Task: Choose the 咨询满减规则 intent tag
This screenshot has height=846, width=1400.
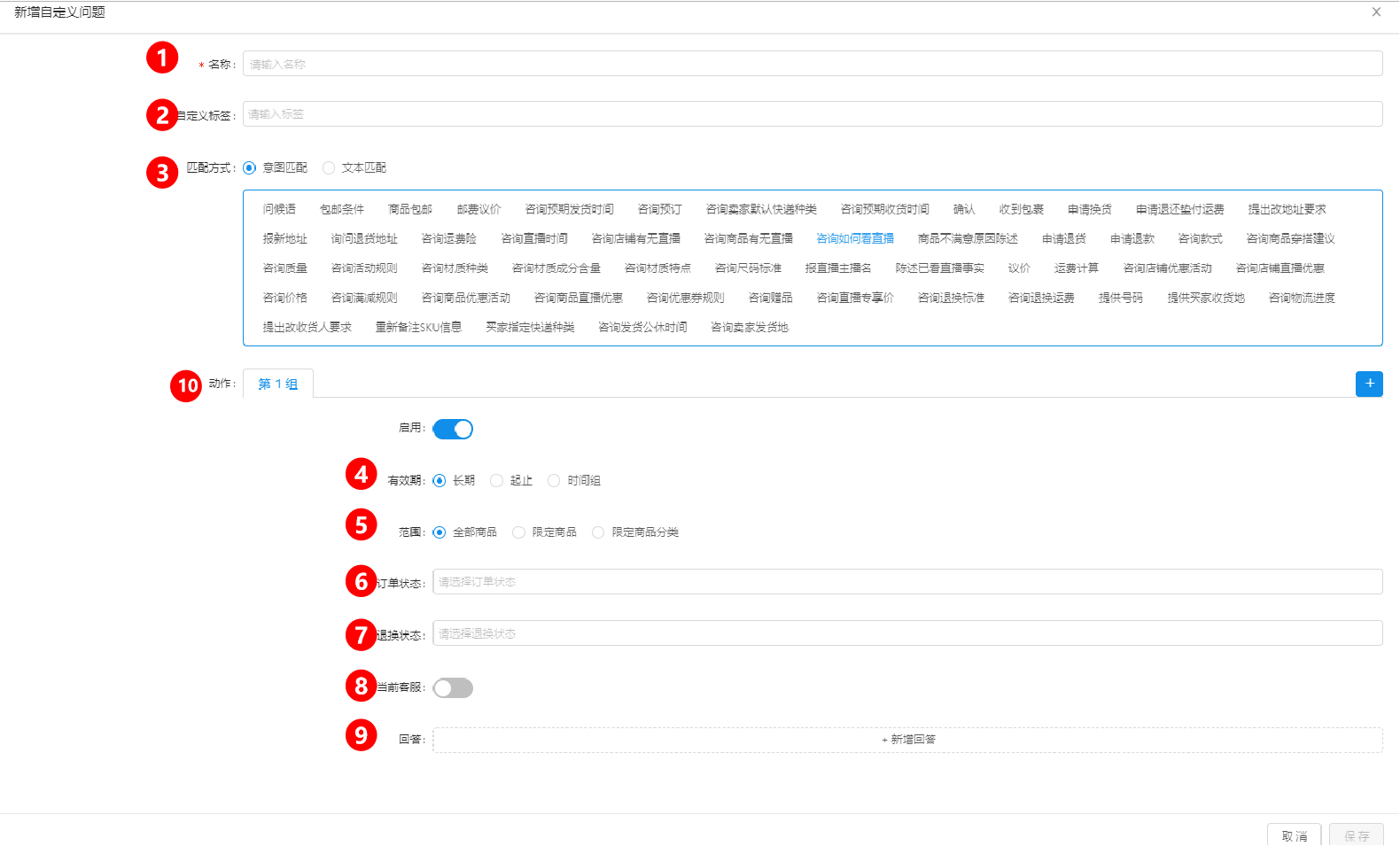Action: click(364, 298)
